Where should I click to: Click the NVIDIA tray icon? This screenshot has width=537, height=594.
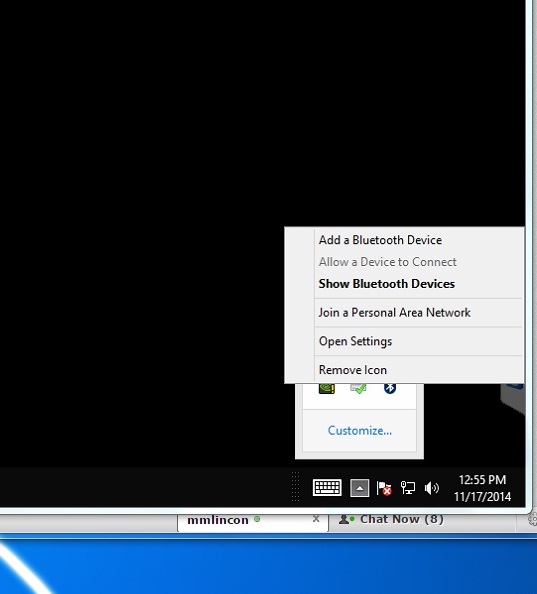click(327, 389)
